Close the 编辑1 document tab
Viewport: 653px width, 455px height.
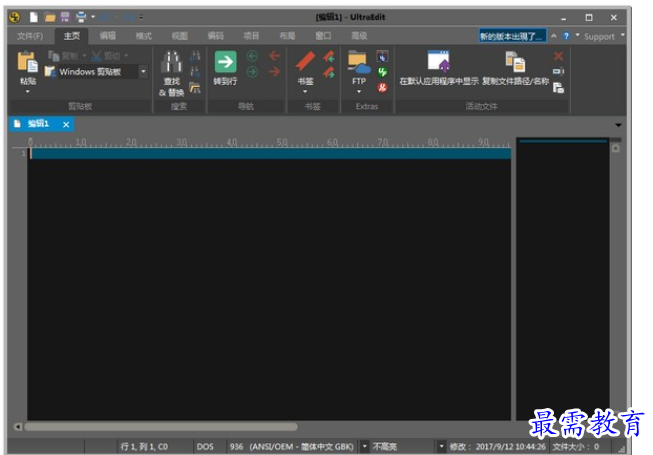[66, 124]
